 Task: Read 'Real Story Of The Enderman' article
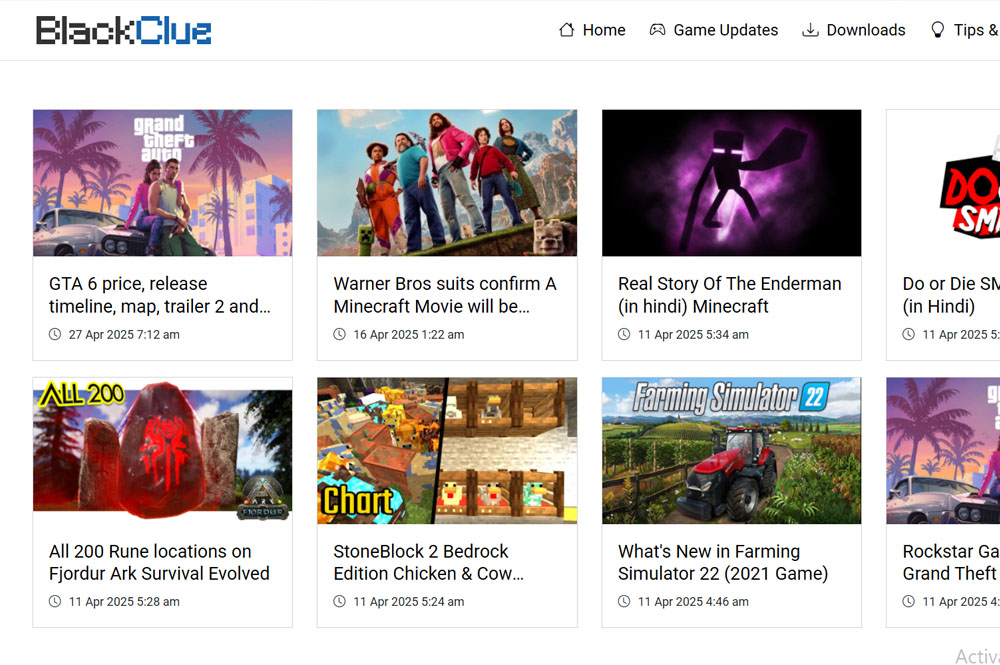tap(730, 295)
